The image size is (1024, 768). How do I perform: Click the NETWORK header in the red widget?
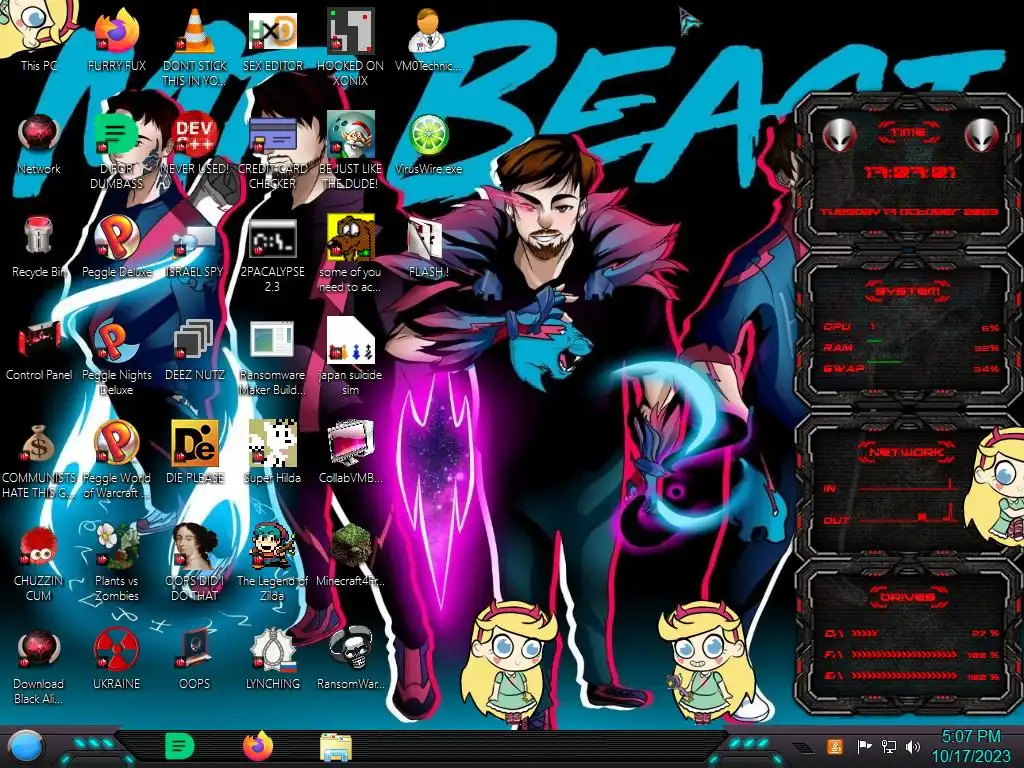point(907,451)
